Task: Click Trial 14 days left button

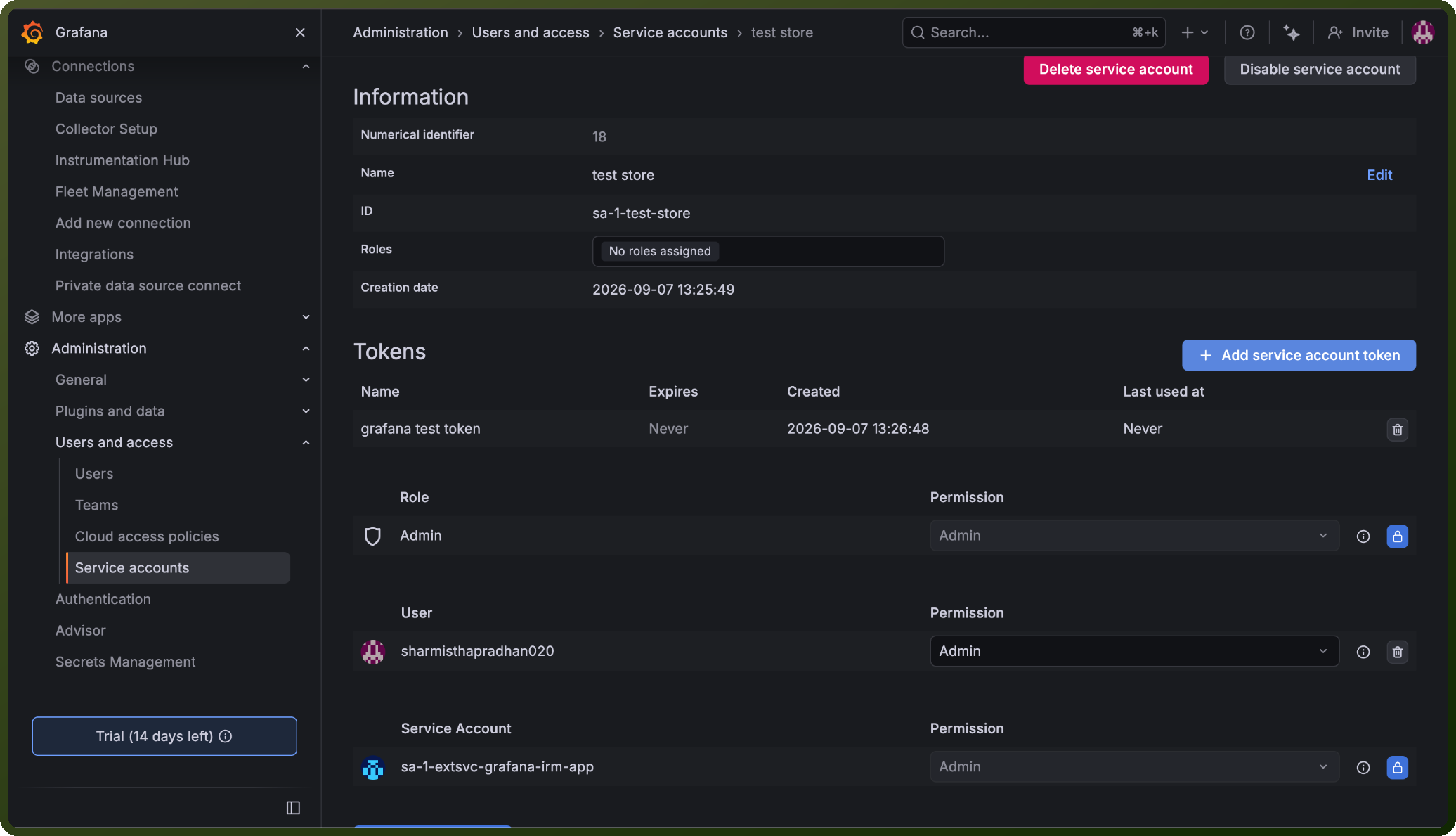Action: tap(164, 736)
